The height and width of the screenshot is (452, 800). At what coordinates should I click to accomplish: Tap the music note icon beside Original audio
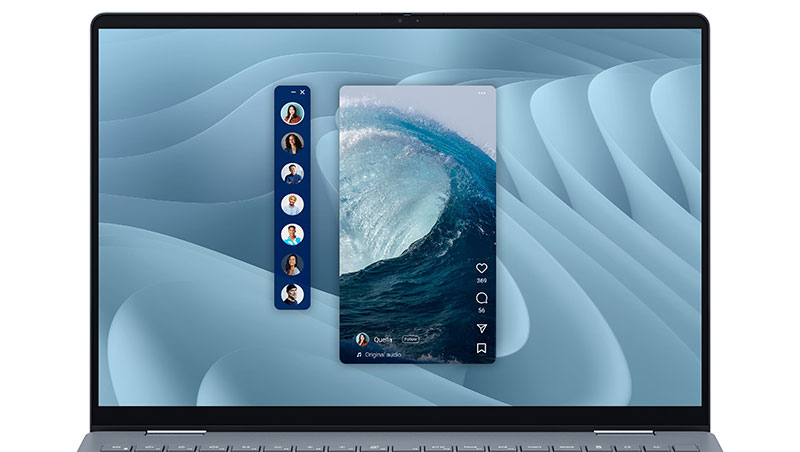click(358, 354)
